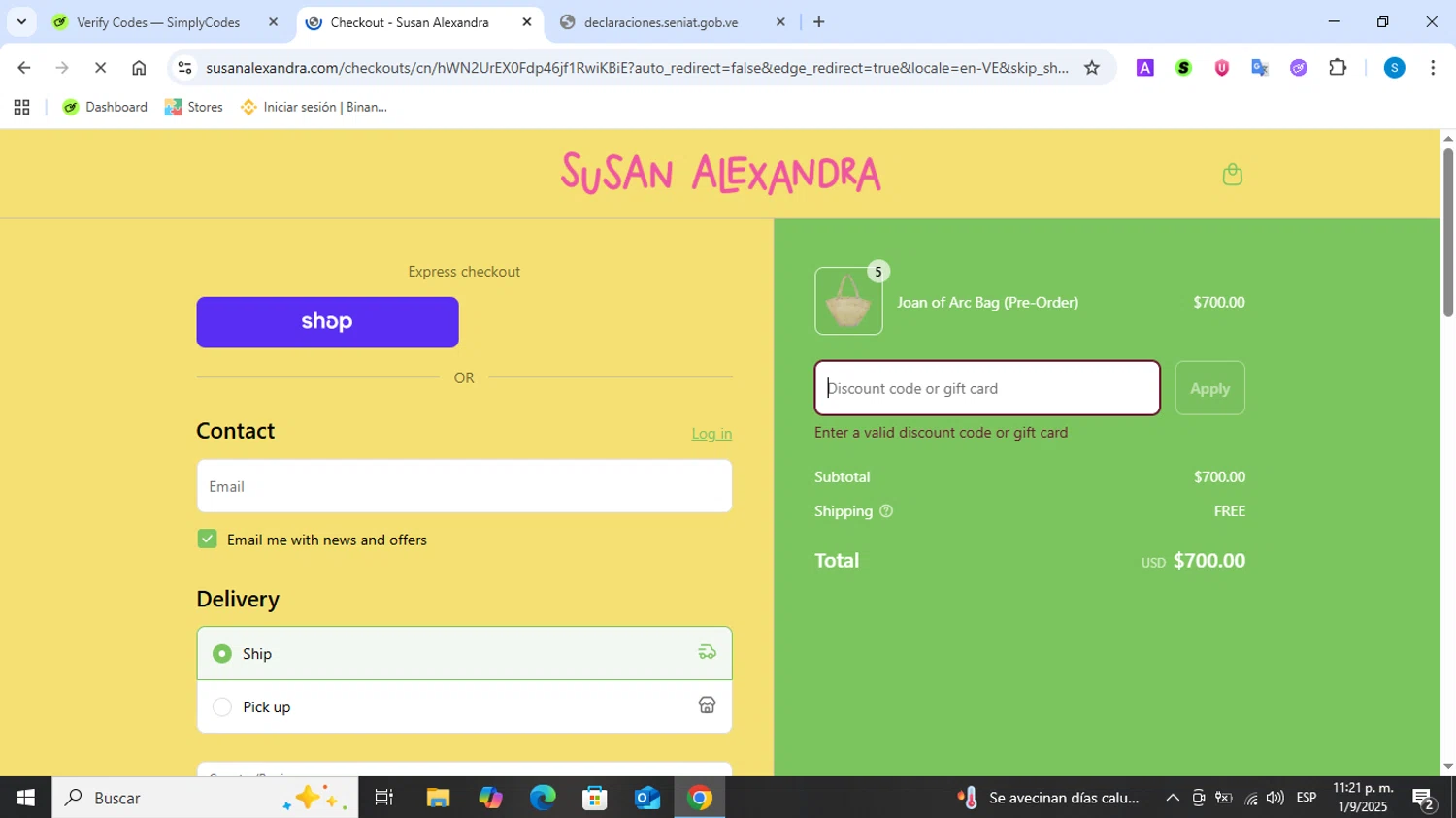The image size is (1456, 818).
Task: Open the SimplyCodes green S extension
Action: 1183,68
